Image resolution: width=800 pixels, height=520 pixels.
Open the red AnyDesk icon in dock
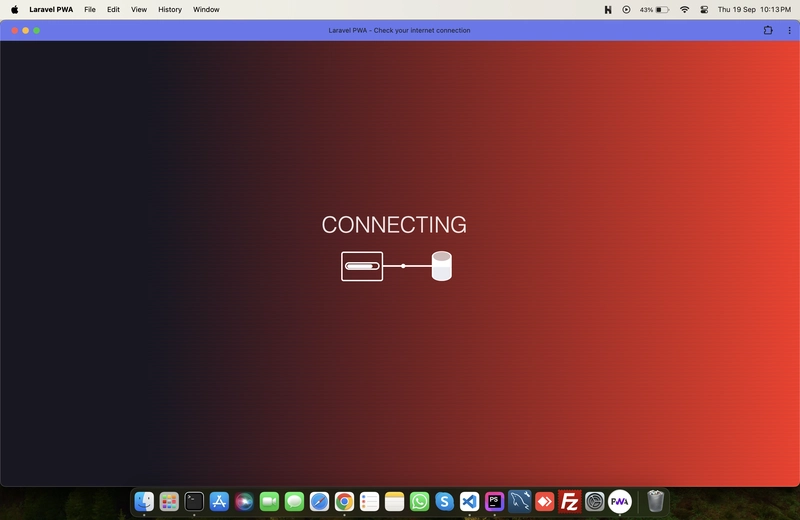click(544, 501)
